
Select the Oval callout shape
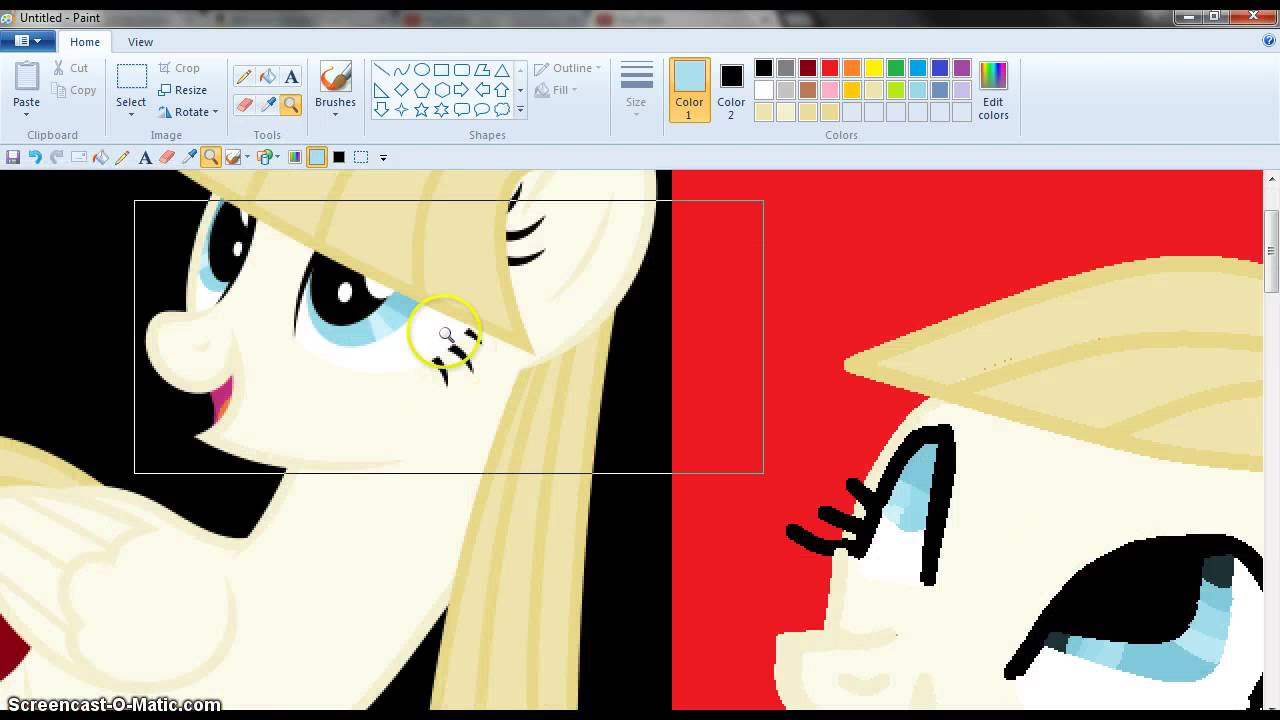pos(482,110)
